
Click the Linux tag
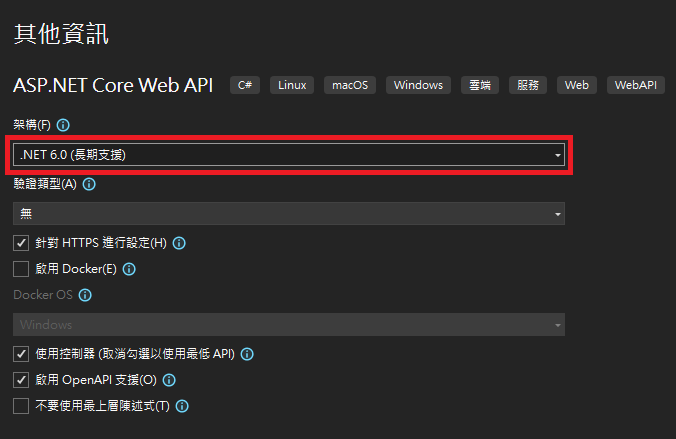(292, 85)
